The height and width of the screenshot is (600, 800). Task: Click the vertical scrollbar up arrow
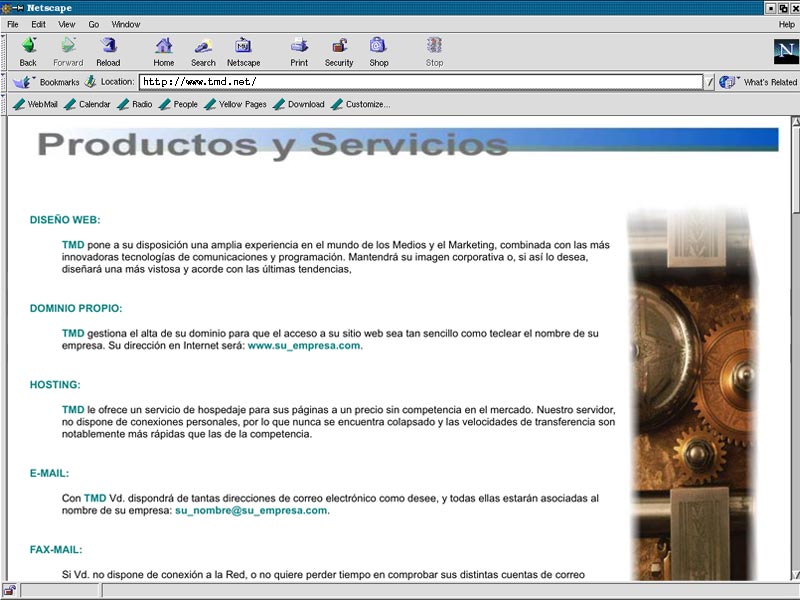coord(795,121)
